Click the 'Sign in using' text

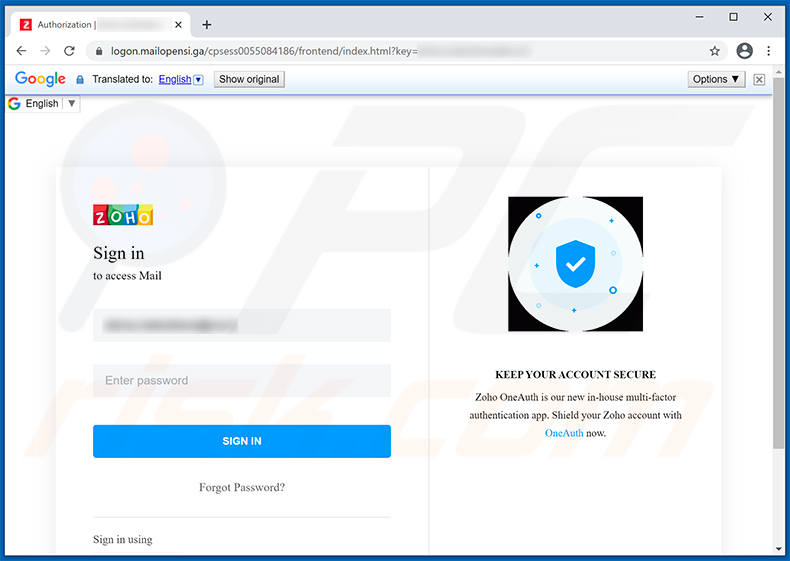[122, 539]
